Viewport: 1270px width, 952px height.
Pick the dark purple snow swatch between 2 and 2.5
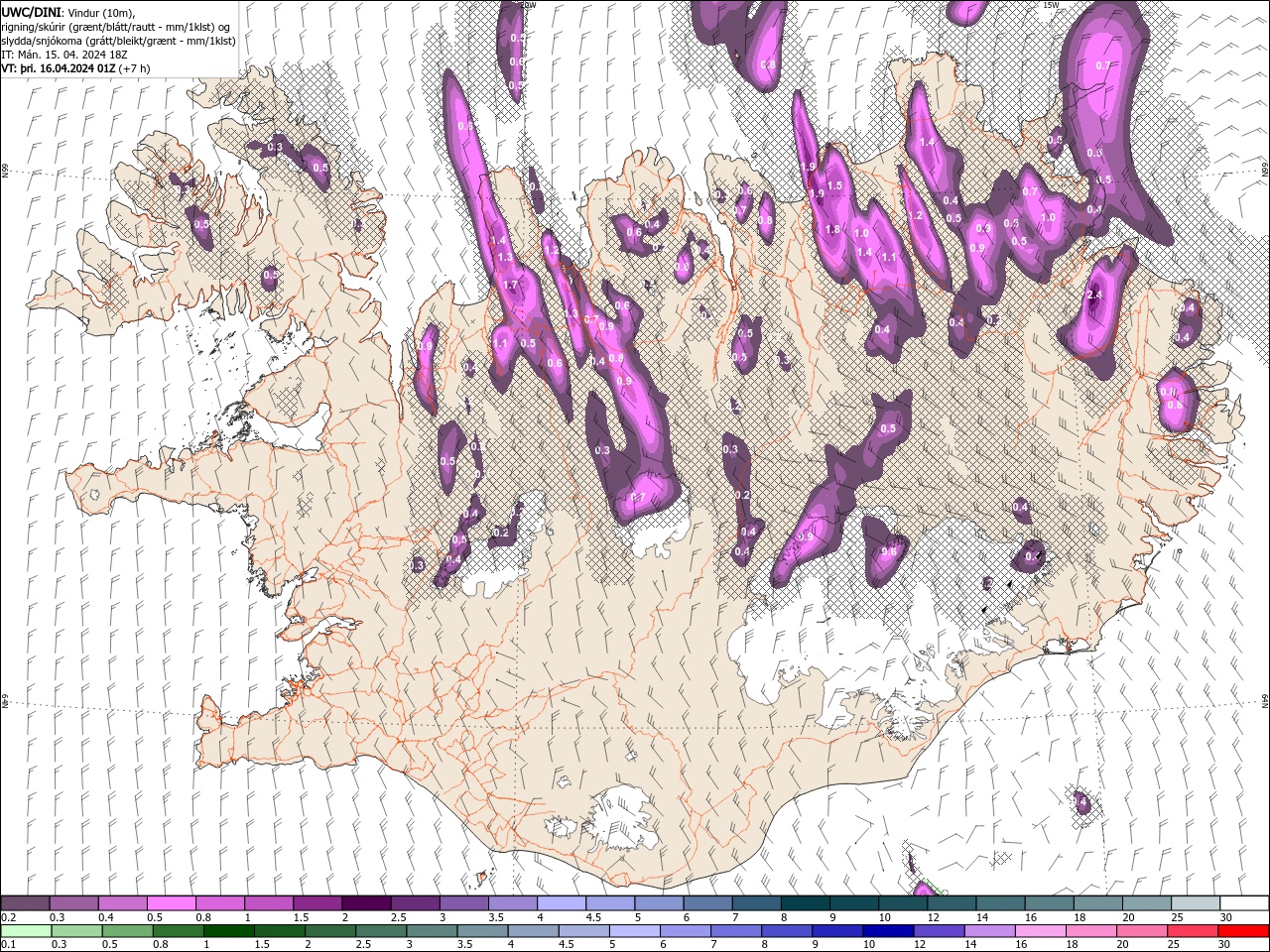365,902
